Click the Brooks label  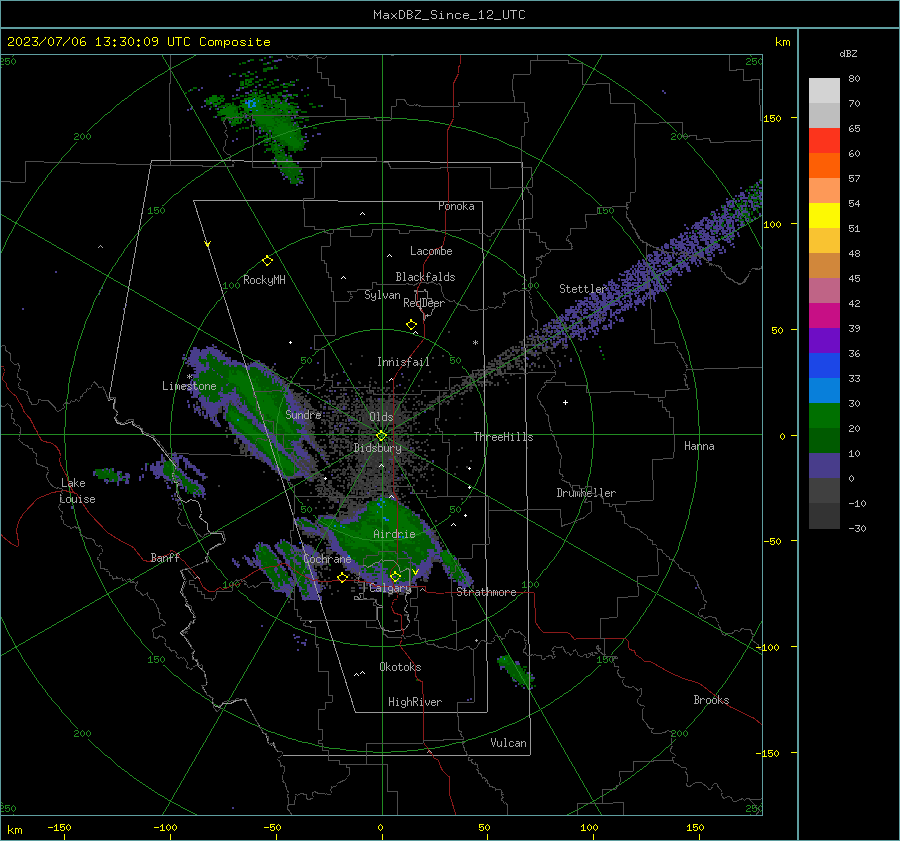coord(711,700)
